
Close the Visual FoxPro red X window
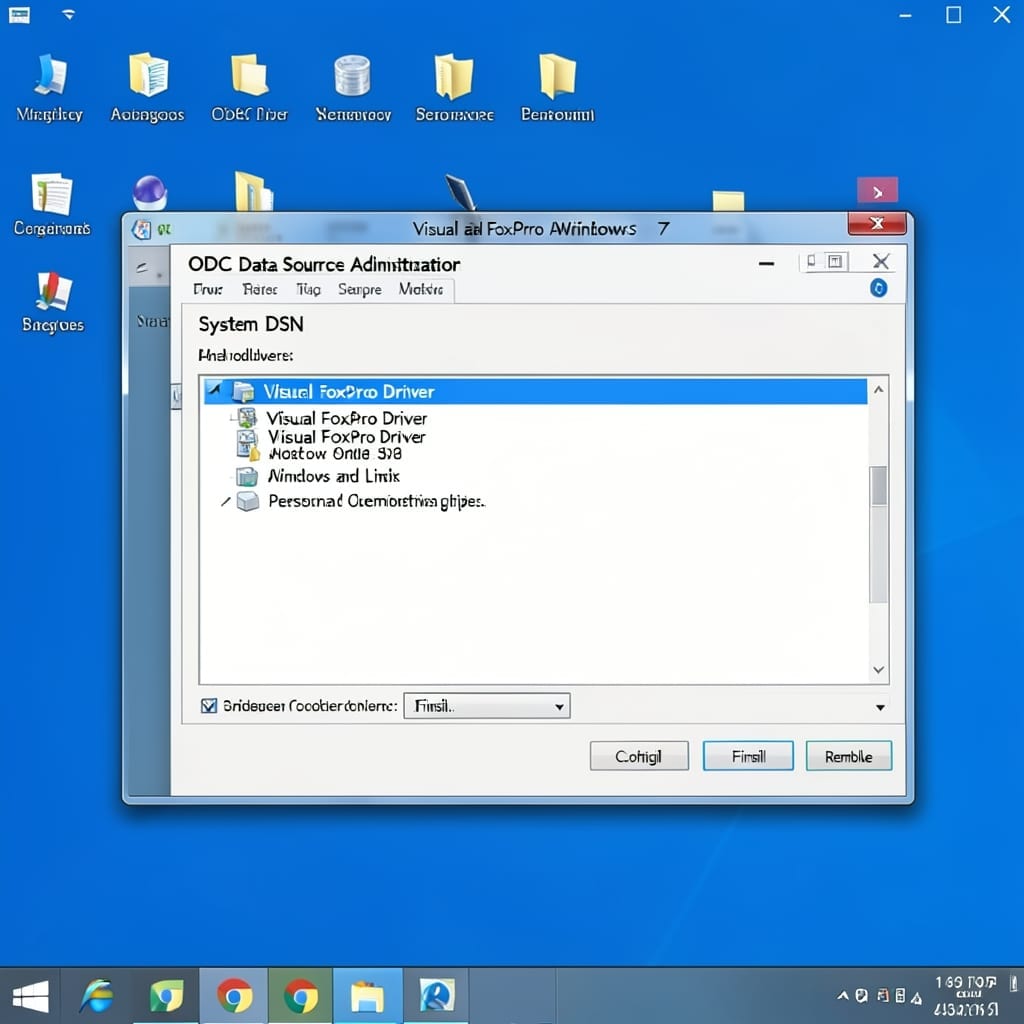876,223
